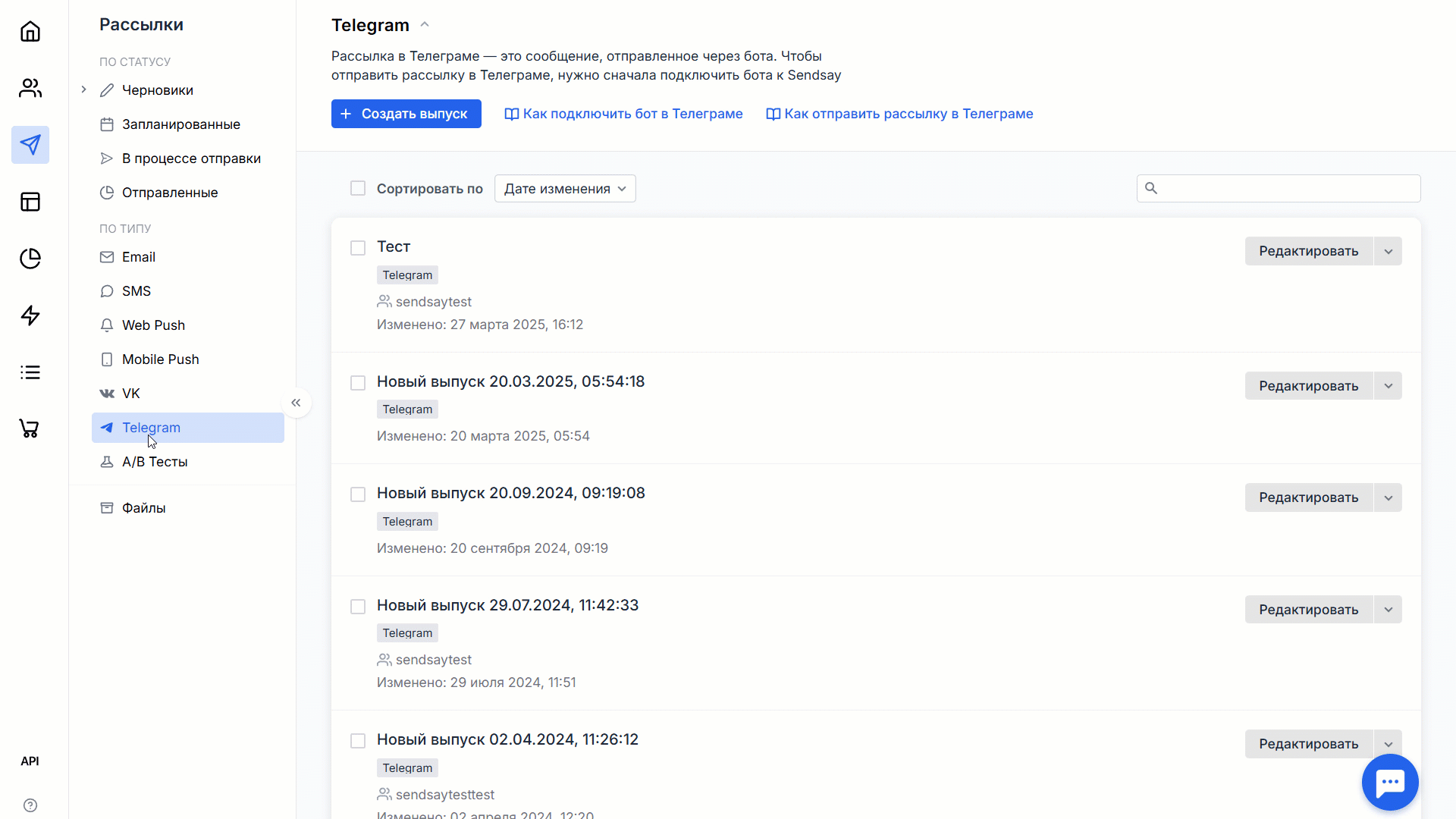Image resolution: width=1456 pixels, height=819 pixels.
Task: Open the Дате изменения sort dropdown
Action: (565, 189)
